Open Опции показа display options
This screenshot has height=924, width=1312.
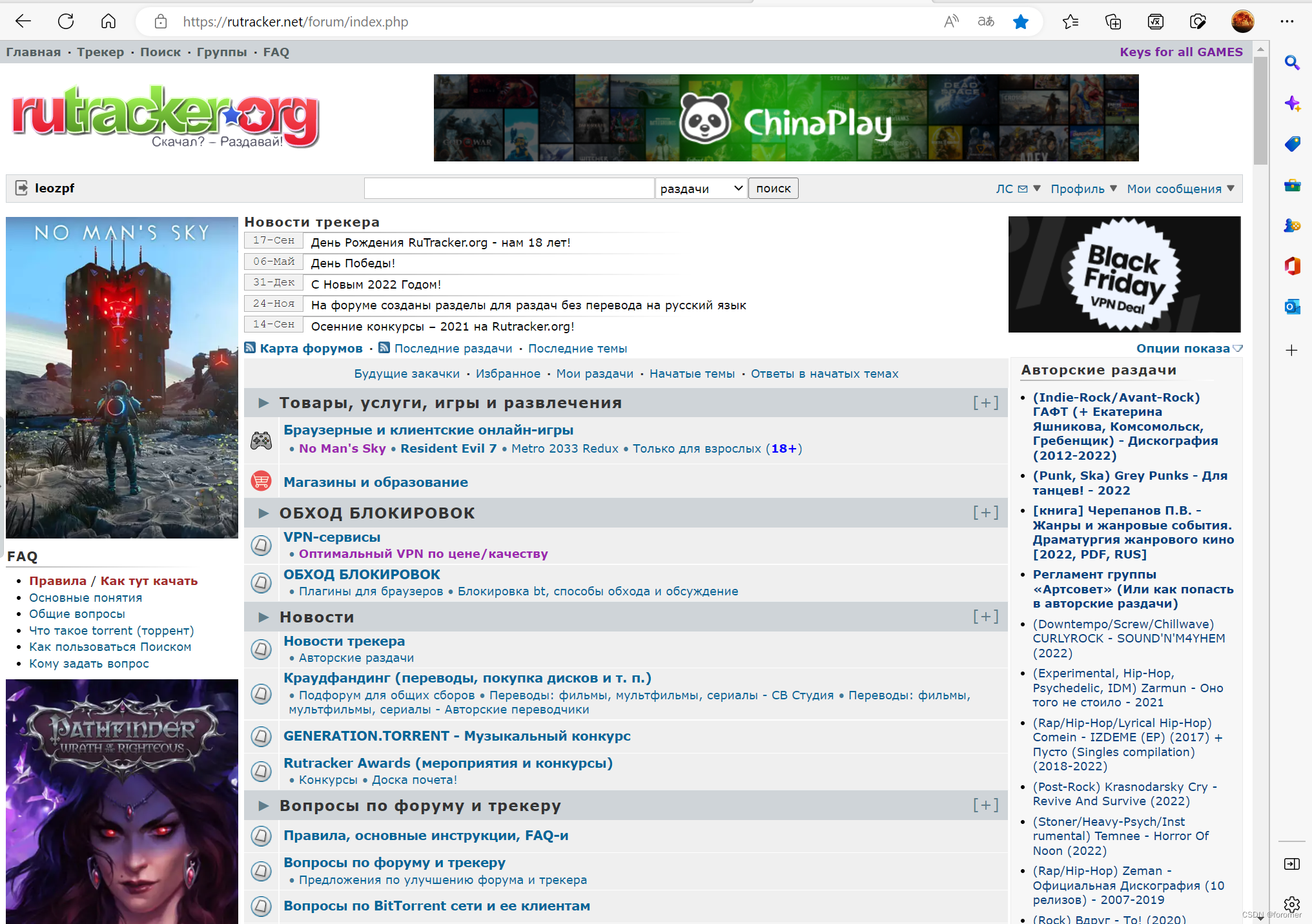[1189, 348]
